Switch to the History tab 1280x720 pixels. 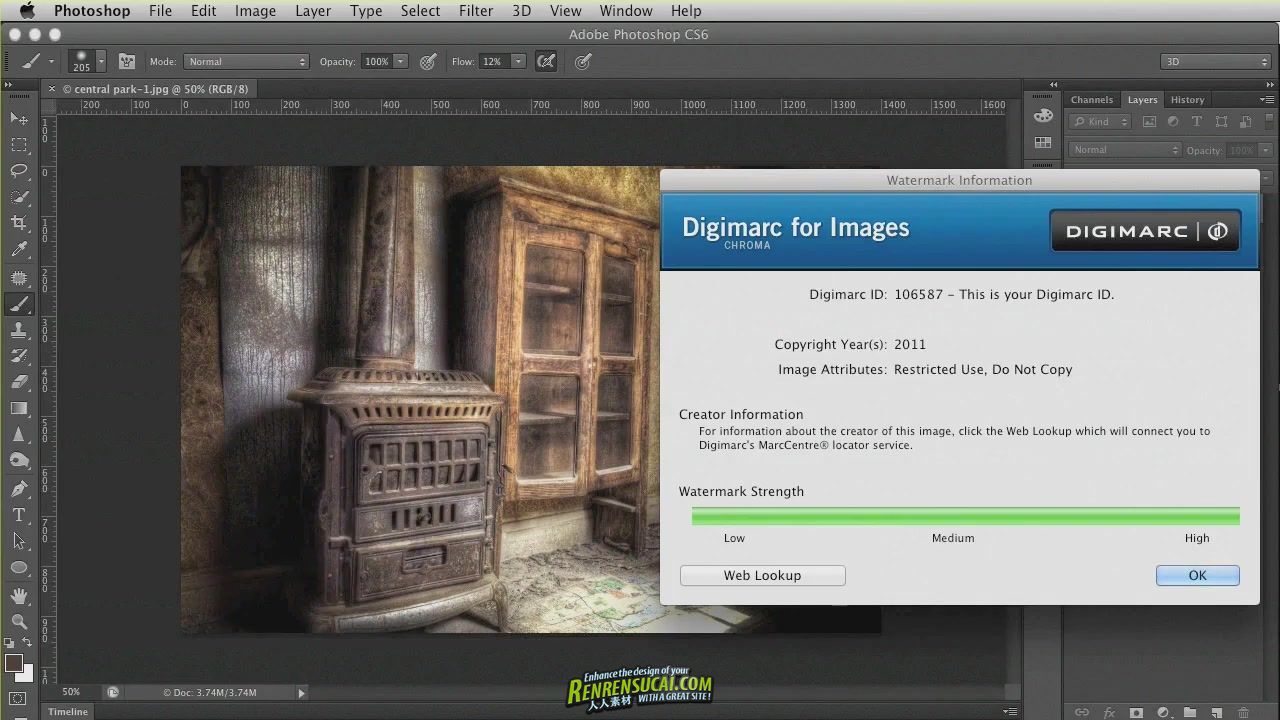pos(1187,99)
